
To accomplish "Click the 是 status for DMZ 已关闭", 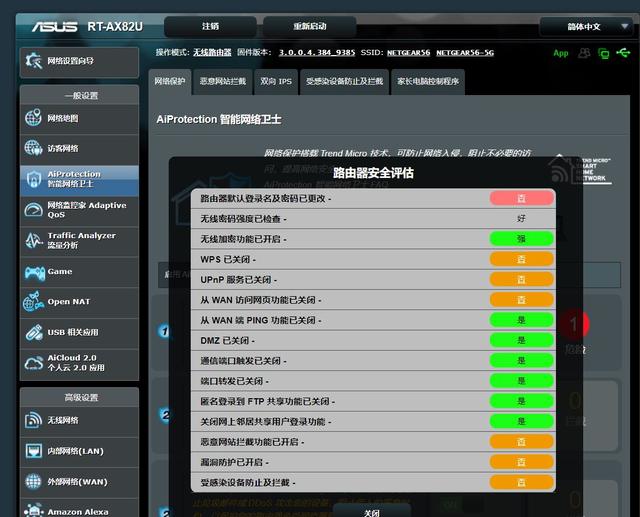I will point(521,340).
